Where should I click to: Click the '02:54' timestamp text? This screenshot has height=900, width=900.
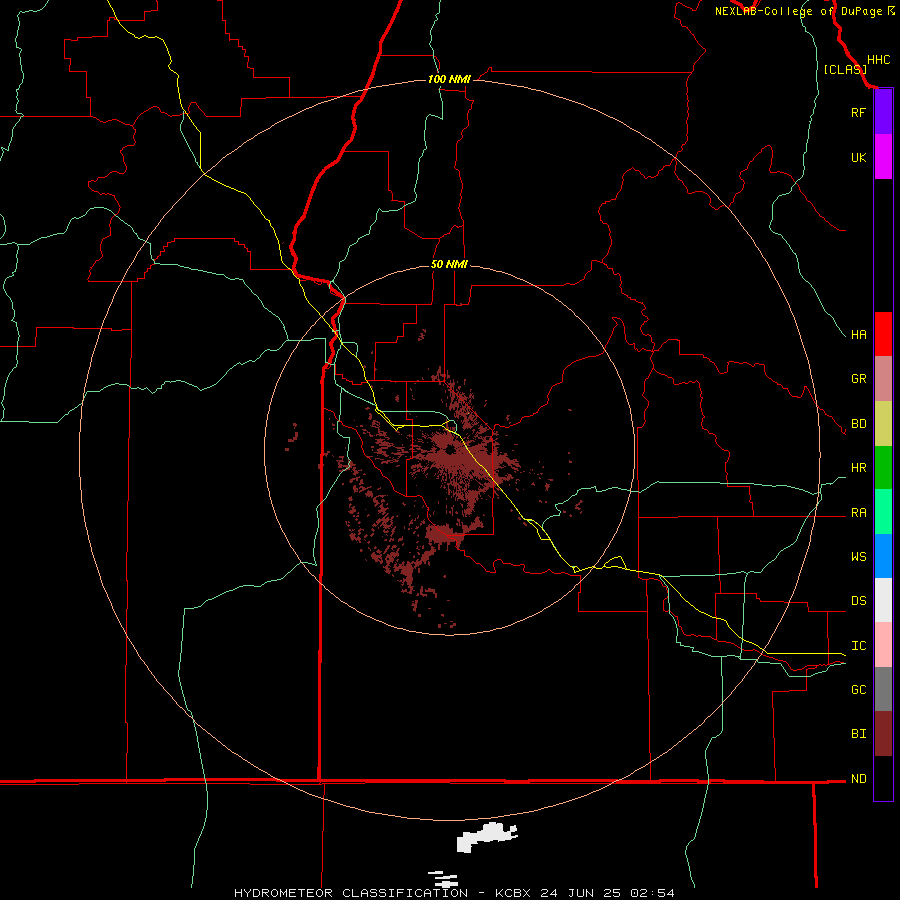click(x=652, y=893)
